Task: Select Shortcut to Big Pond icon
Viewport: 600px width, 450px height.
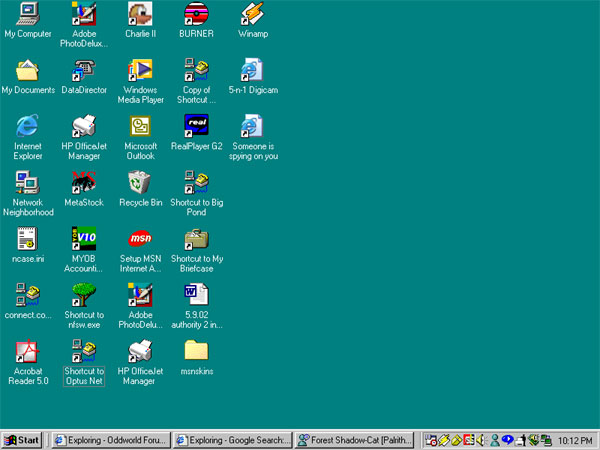Action: coord(196,183)
